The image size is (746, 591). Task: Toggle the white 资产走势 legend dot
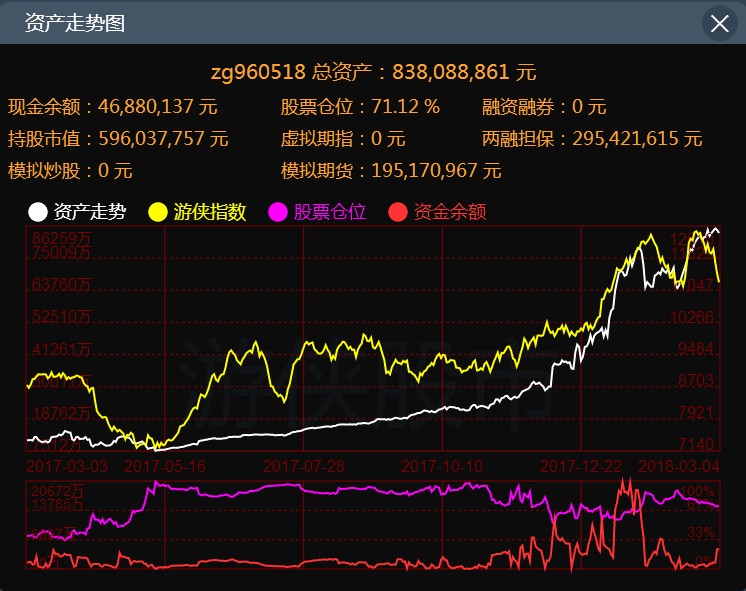(38, 212)
